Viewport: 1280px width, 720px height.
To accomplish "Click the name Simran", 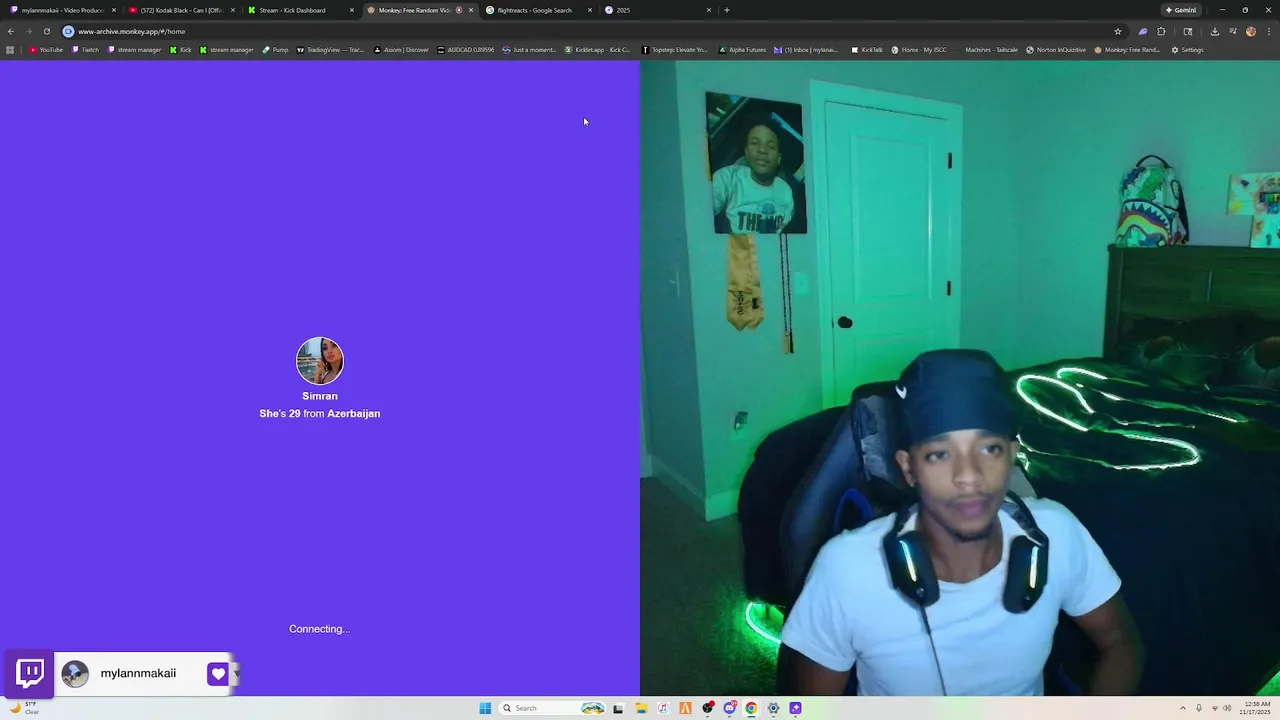I will (320, 396).
